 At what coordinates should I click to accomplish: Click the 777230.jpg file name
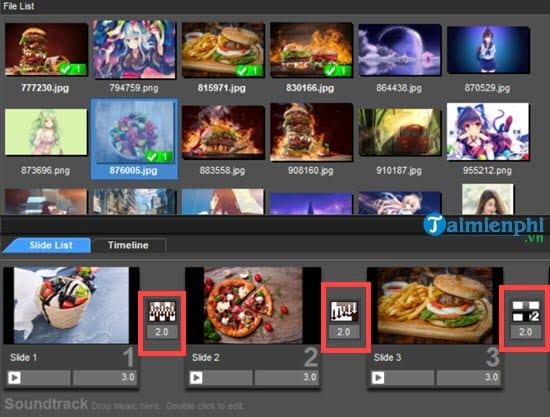[x=45, y=88]
